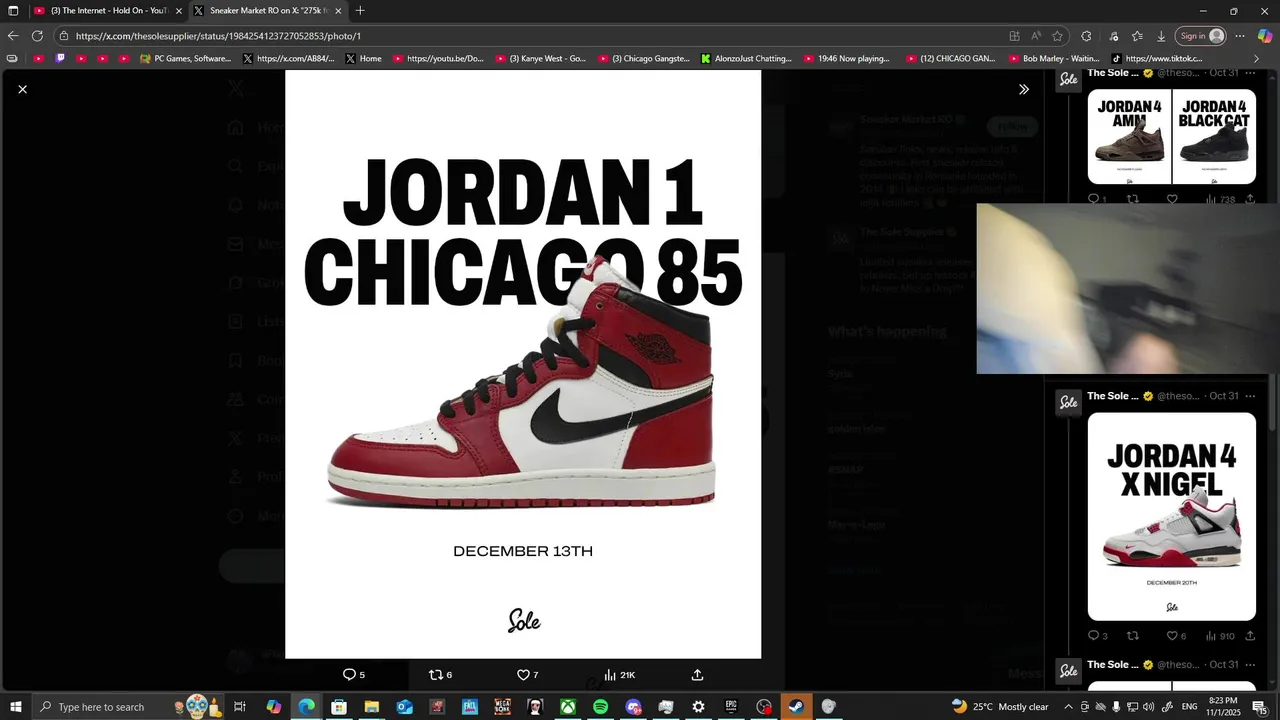Open the AlonzoJust Chatting bookmark

[x=746, y=58]
